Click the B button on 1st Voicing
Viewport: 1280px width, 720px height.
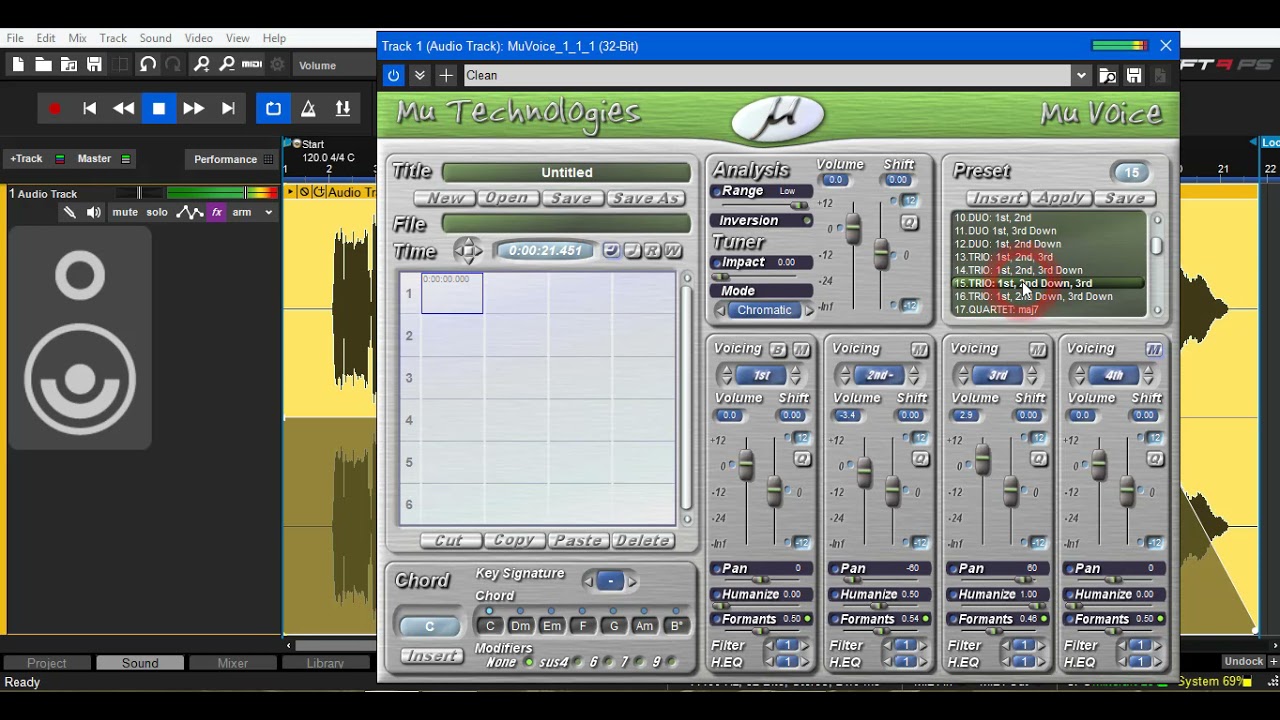click(778, 349)
